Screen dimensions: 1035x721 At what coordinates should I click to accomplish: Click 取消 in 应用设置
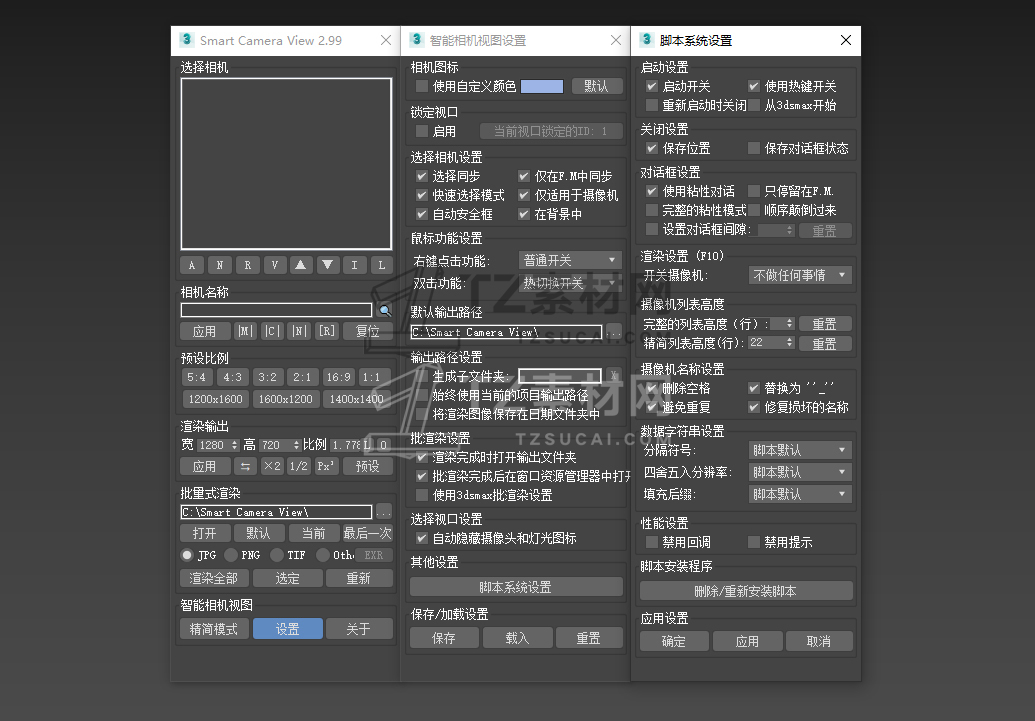[x=818, y=640]
